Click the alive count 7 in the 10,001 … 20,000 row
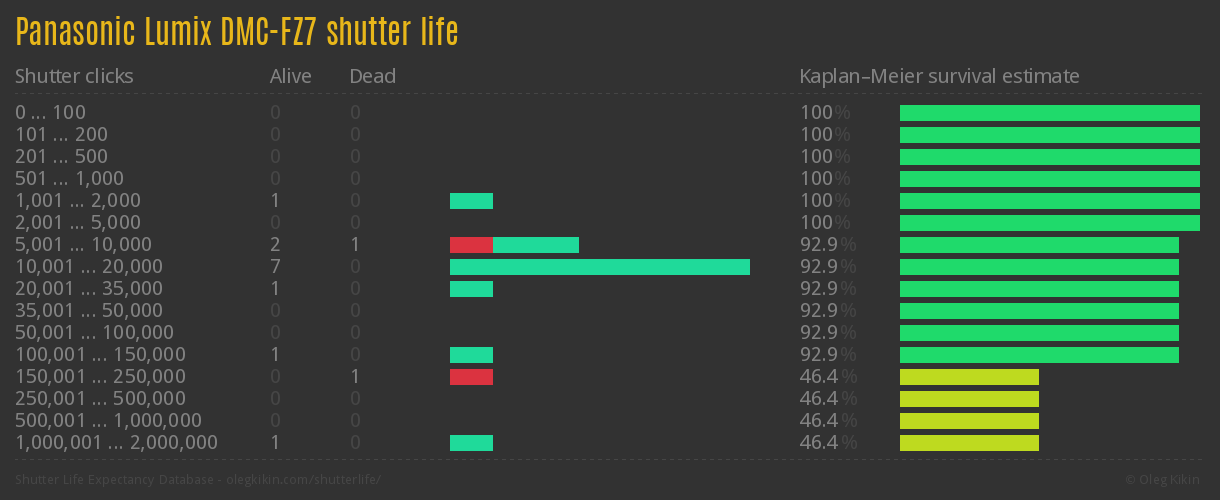Image resolution: width=1220 pixels, height=500 pixels. point(275,267)
